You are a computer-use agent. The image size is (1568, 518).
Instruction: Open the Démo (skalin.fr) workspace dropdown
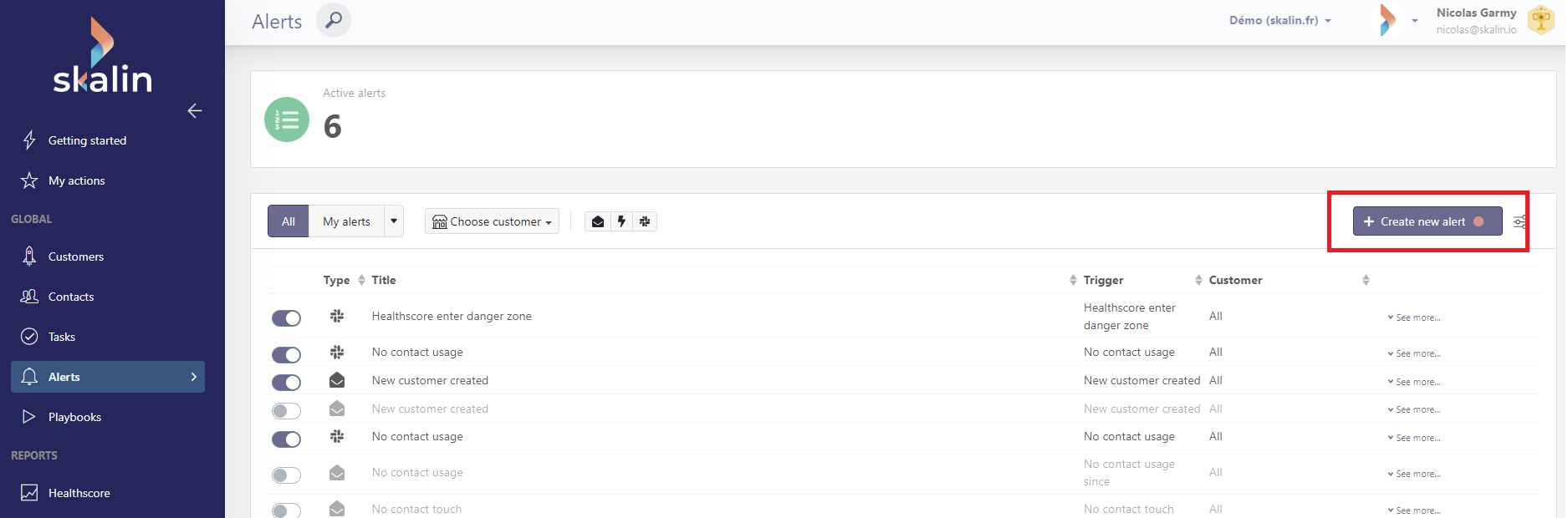tap(1279, 21)
